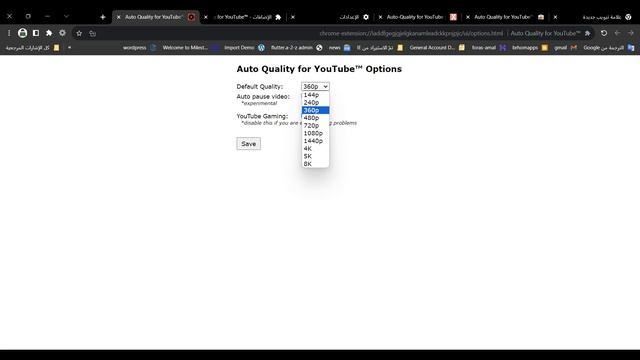640x360 pixels.
Task: Pick the highlighted 360p option
Action: pyautogui.click(x=316, y=110)
